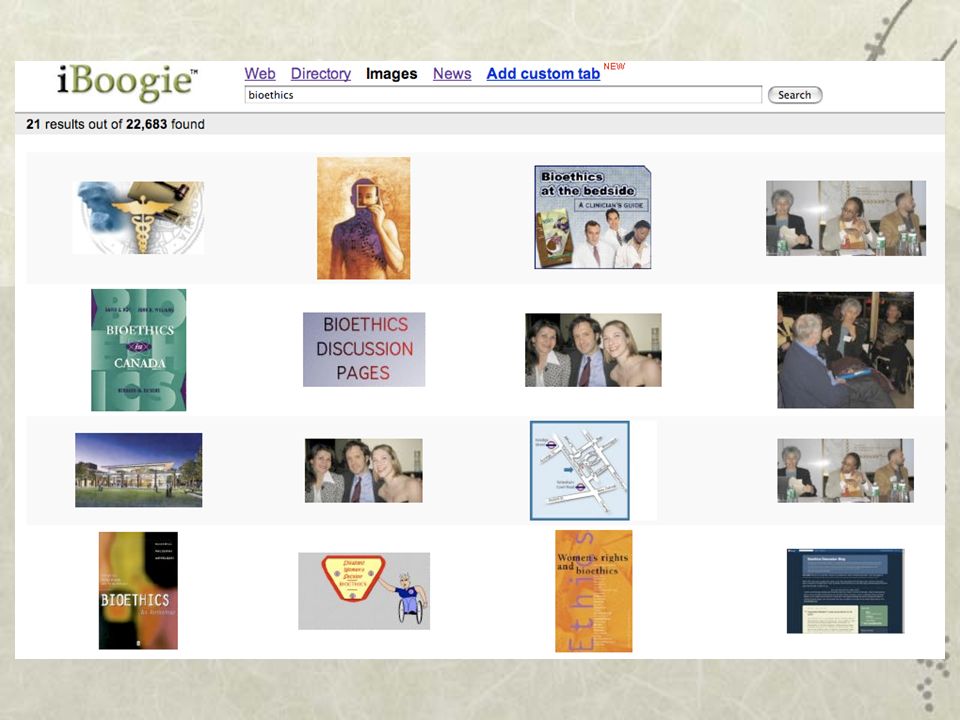Open the Bioethics Discussion Pages image

tap(364, 350)
